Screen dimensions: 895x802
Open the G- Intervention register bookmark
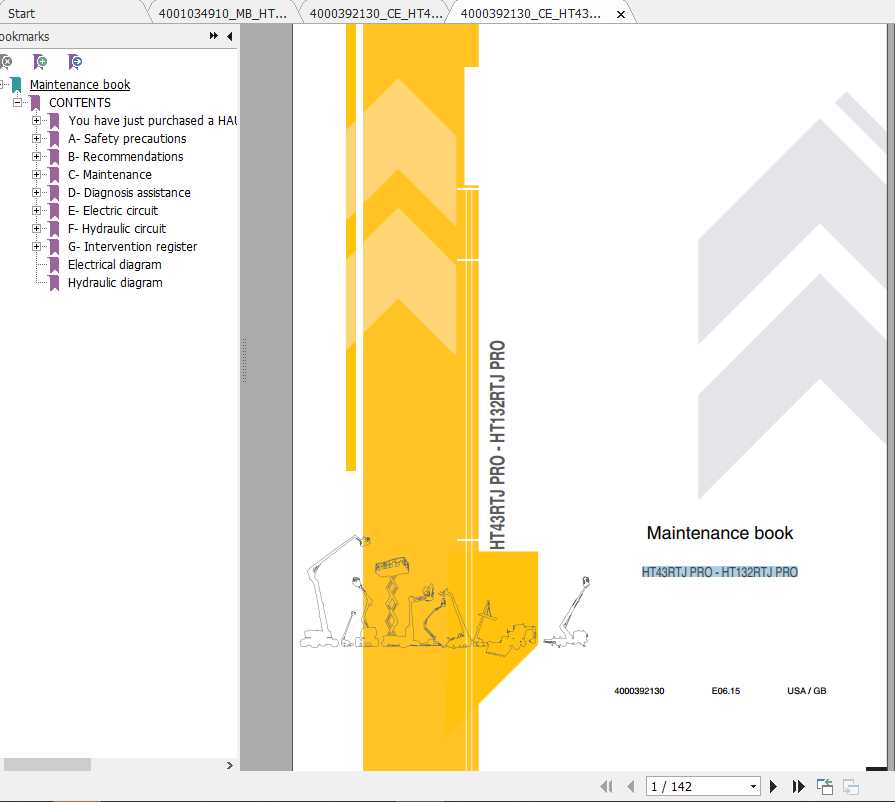132,247
